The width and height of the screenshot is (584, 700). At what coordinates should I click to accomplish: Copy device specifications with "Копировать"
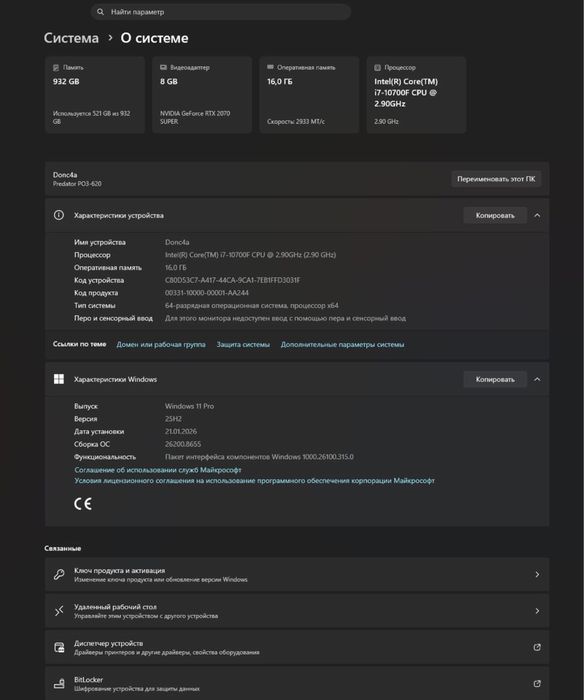click(x=495, y=215)
